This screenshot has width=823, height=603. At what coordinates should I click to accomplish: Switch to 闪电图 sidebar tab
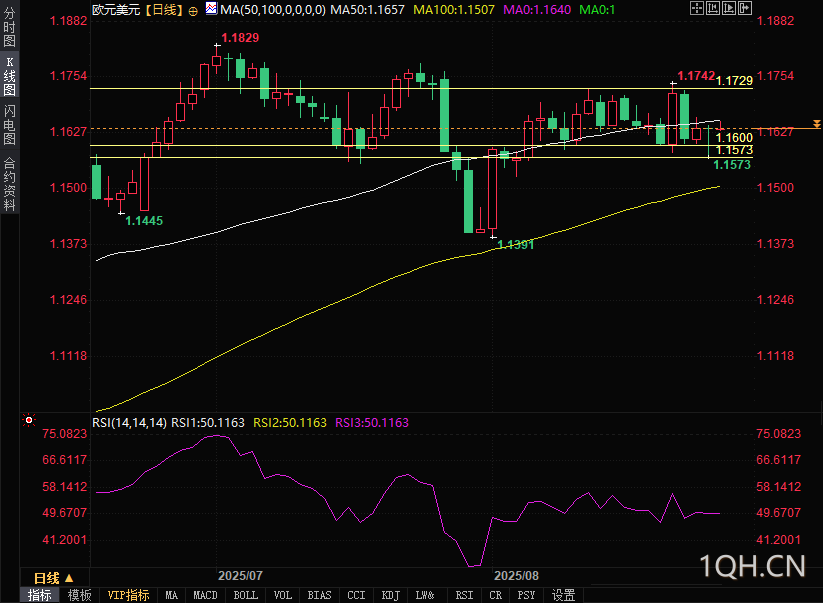9,124
